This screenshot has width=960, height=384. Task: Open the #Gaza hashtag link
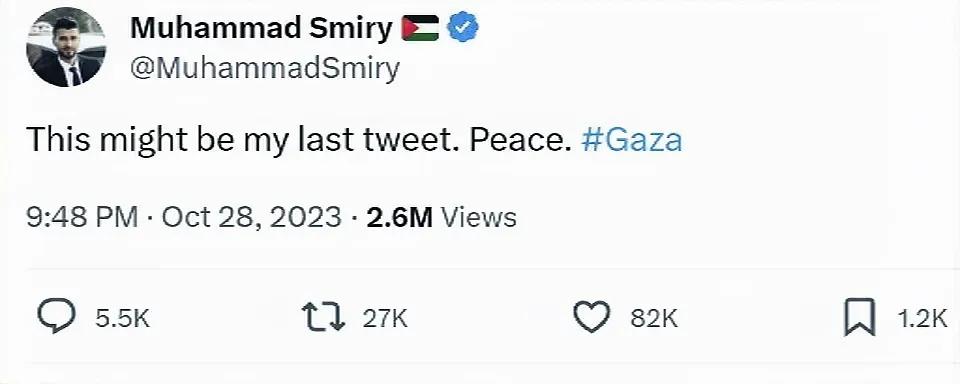[631, 140]
